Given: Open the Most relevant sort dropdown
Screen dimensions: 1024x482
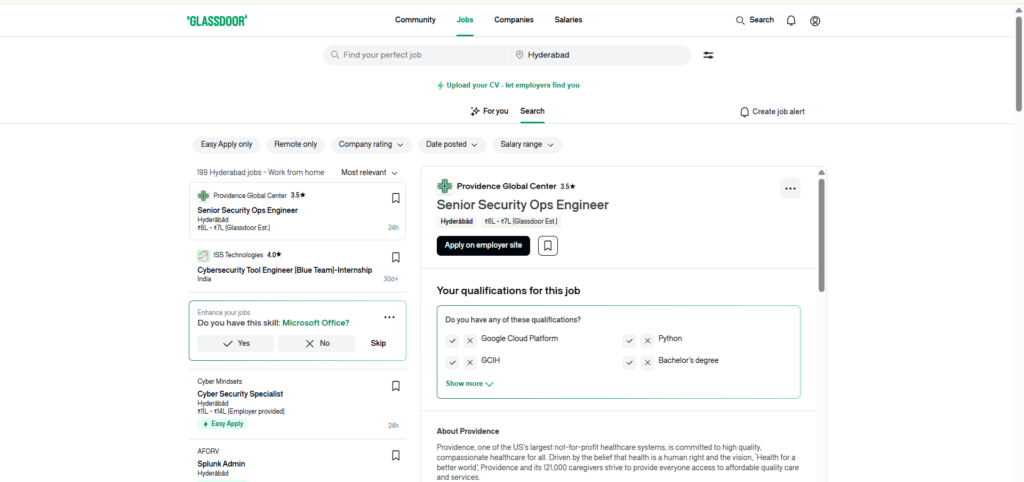Looking at the screenshot, I should point(369,172).
